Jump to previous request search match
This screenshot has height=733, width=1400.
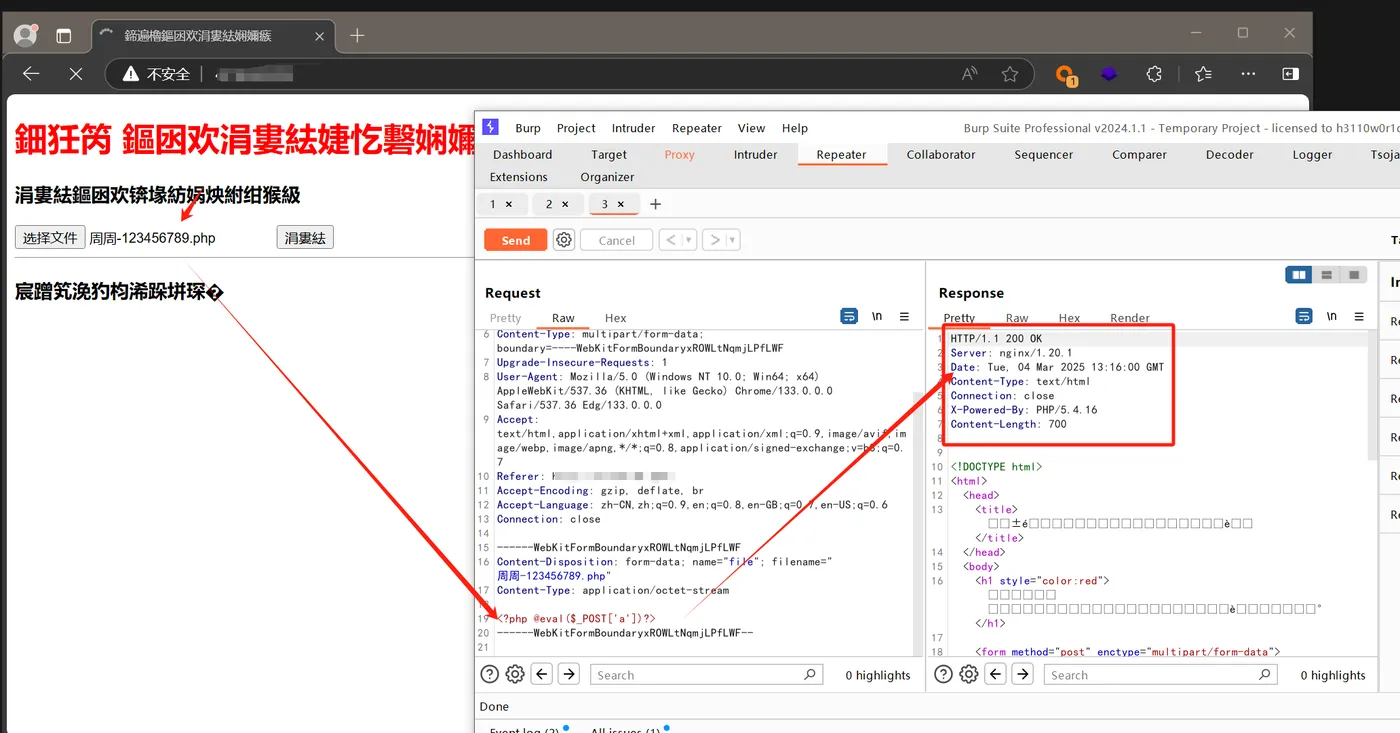tap(542, 674)
